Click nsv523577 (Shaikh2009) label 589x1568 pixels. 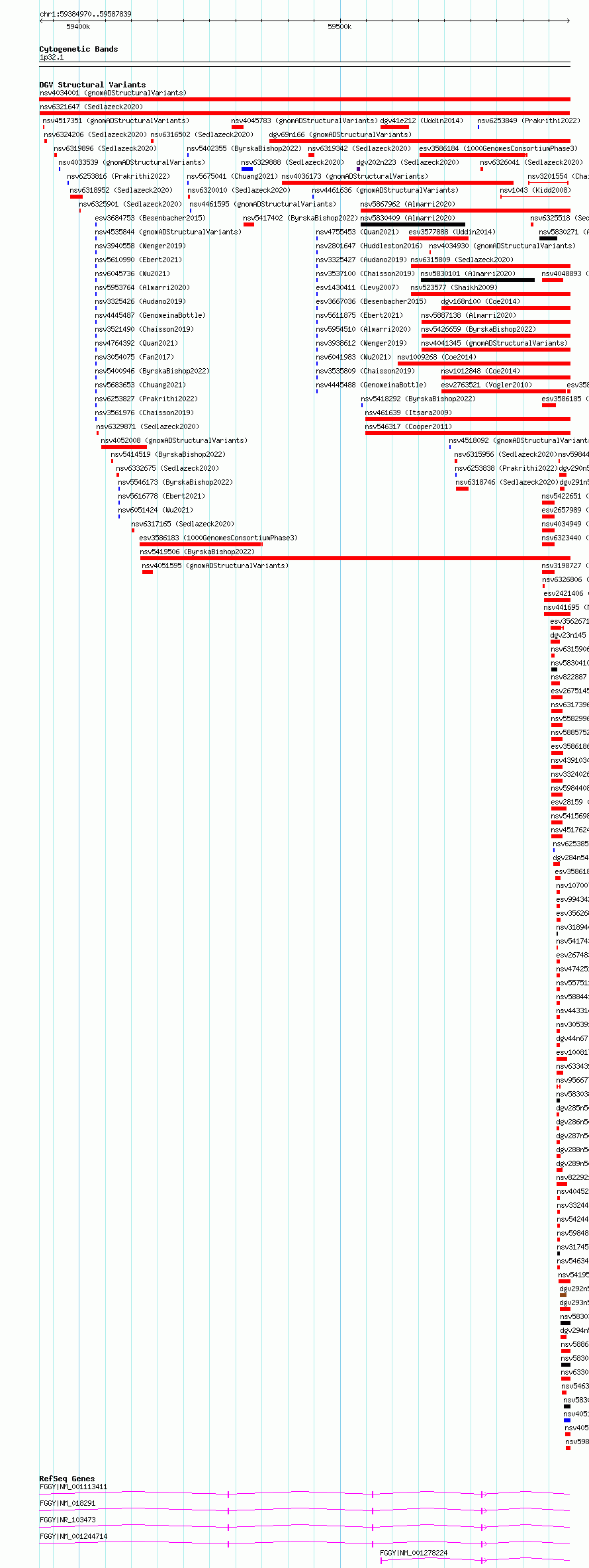pos(454,287)
